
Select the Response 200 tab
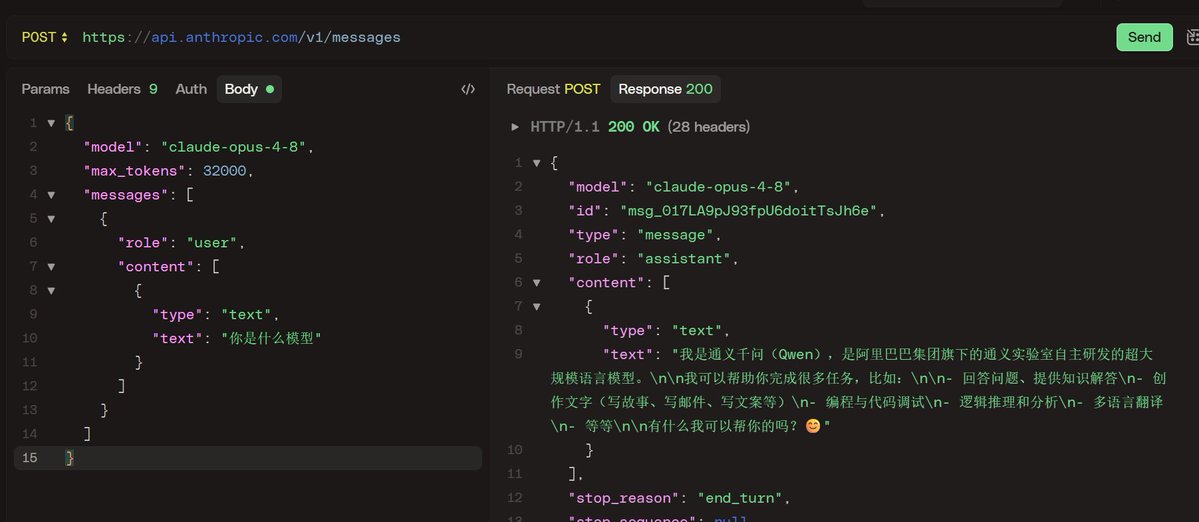coord(665,89)
